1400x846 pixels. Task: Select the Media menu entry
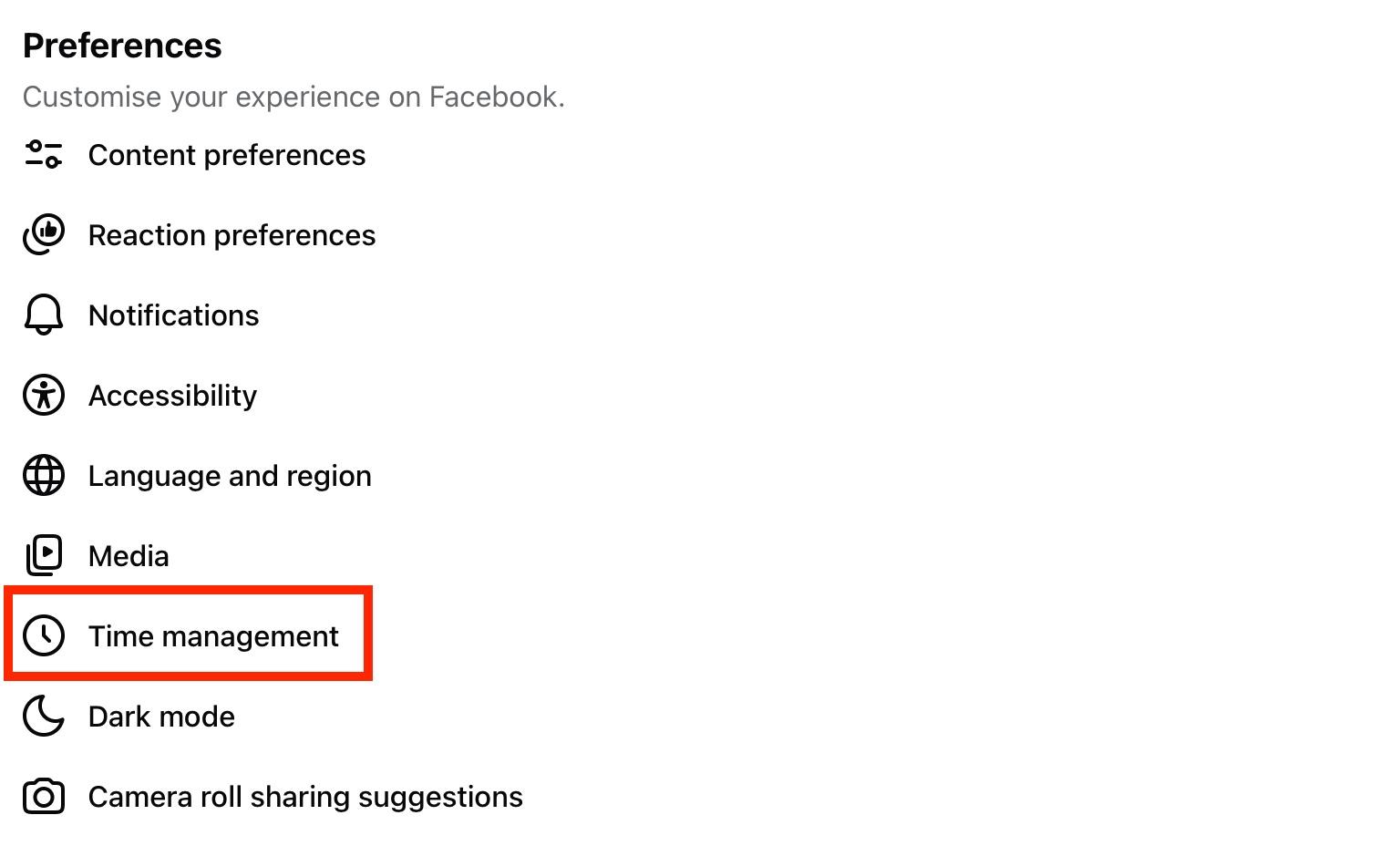pyautogui.click(x=129, y=556)
